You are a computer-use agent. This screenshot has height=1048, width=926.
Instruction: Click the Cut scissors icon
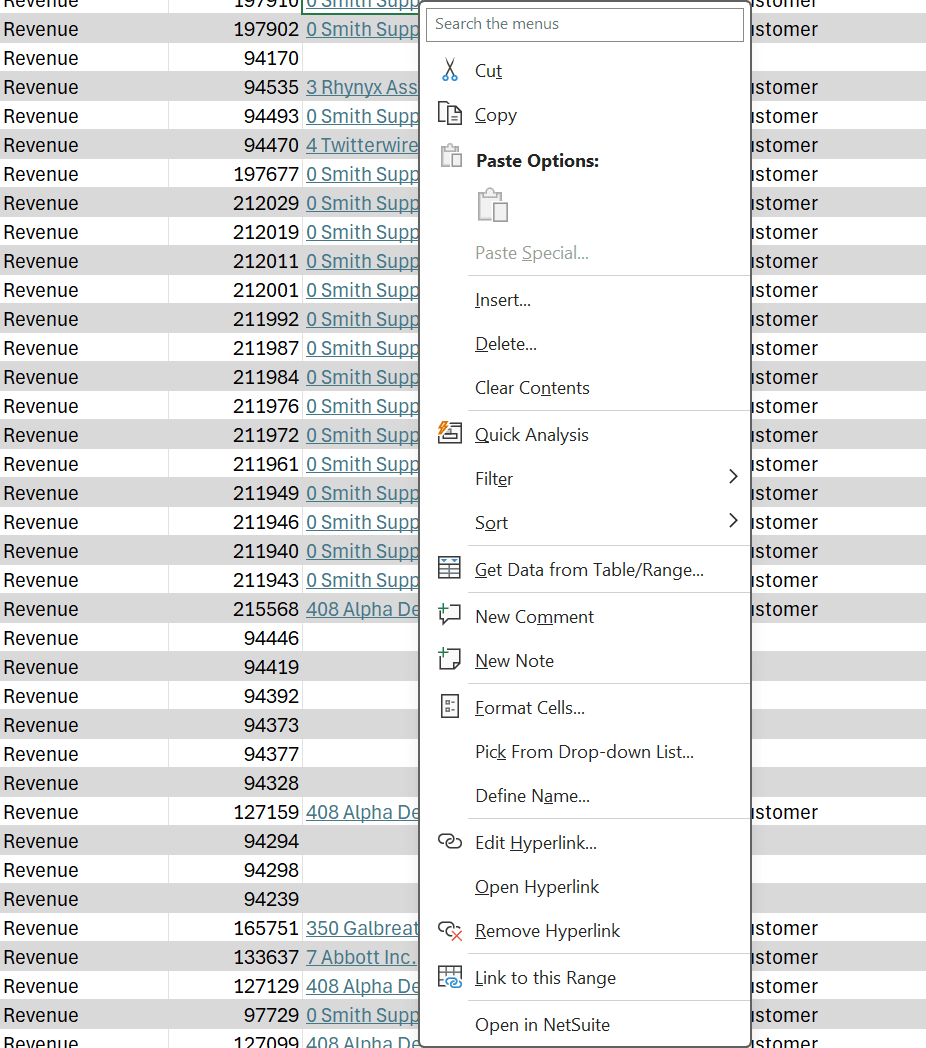tap(450, 70)
